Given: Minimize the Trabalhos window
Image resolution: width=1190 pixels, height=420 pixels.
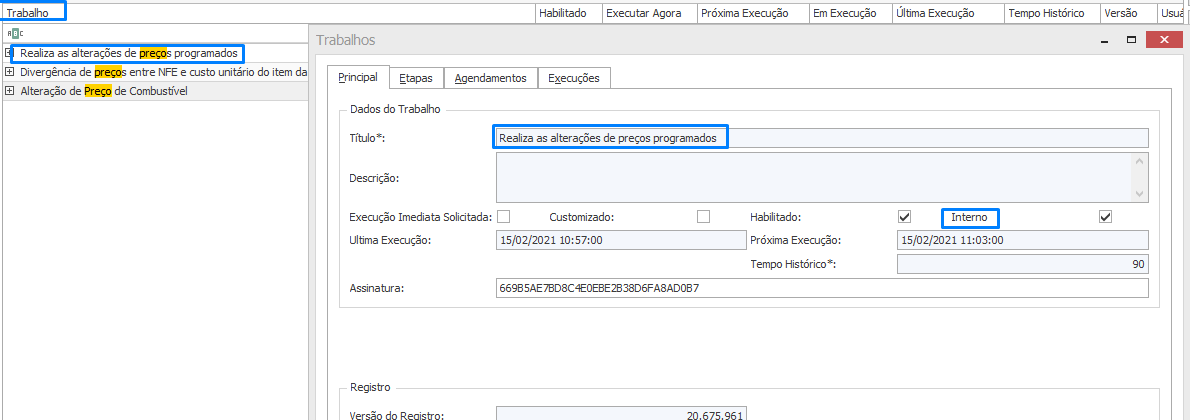Looking at the screenshot, I should click(1105, 40).
